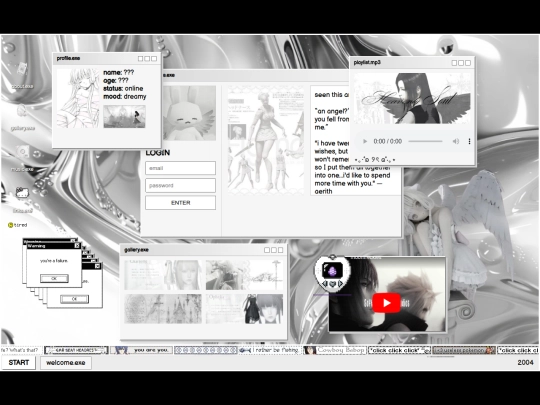This screenshot has height=405, width=540.
Task: Click the album art in playlist.mp3 window
Action: [412, 98]
